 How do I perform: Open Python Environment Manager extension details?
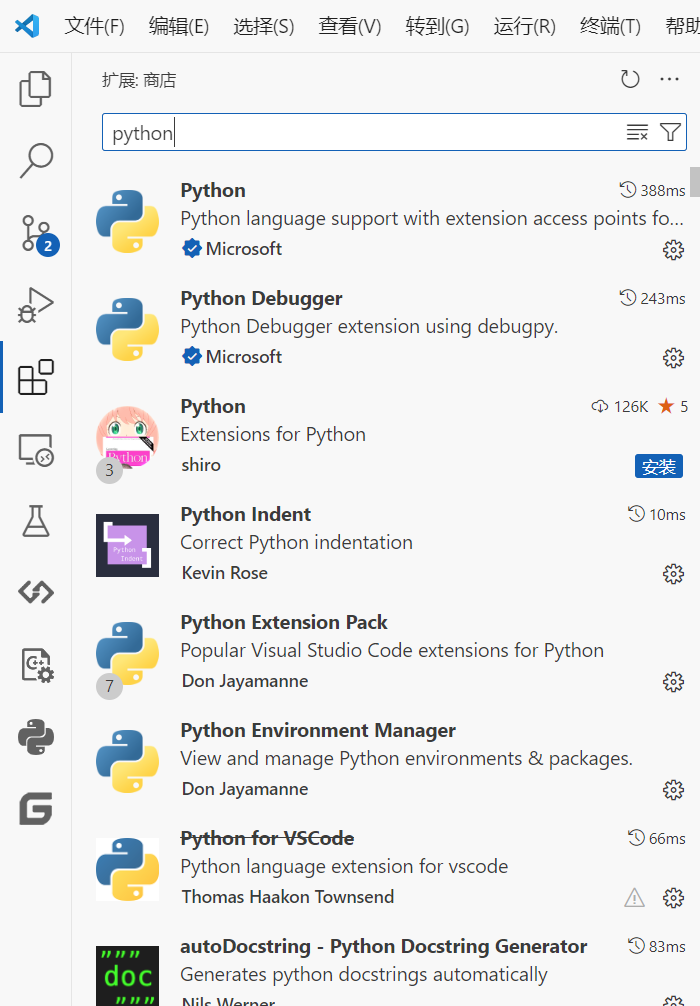pyautogui.click(x=318, y=731)
